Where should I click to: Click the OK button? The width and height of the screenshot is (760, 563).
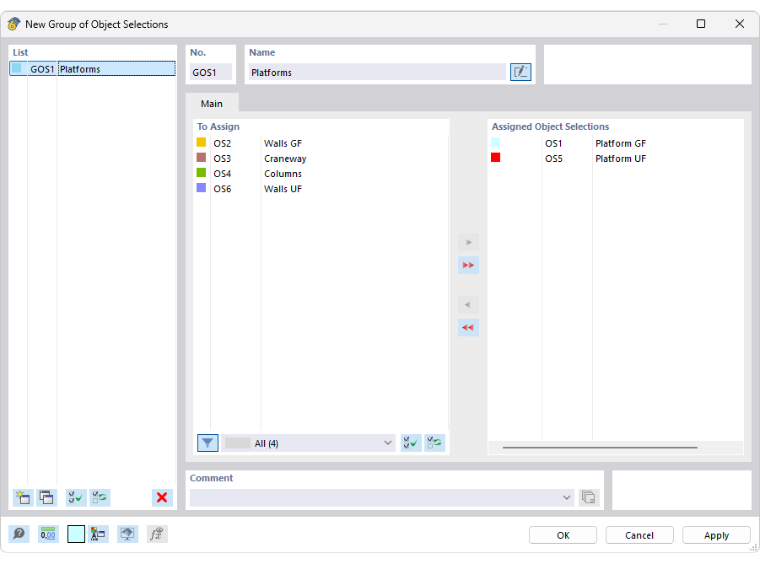click(563, 535)
